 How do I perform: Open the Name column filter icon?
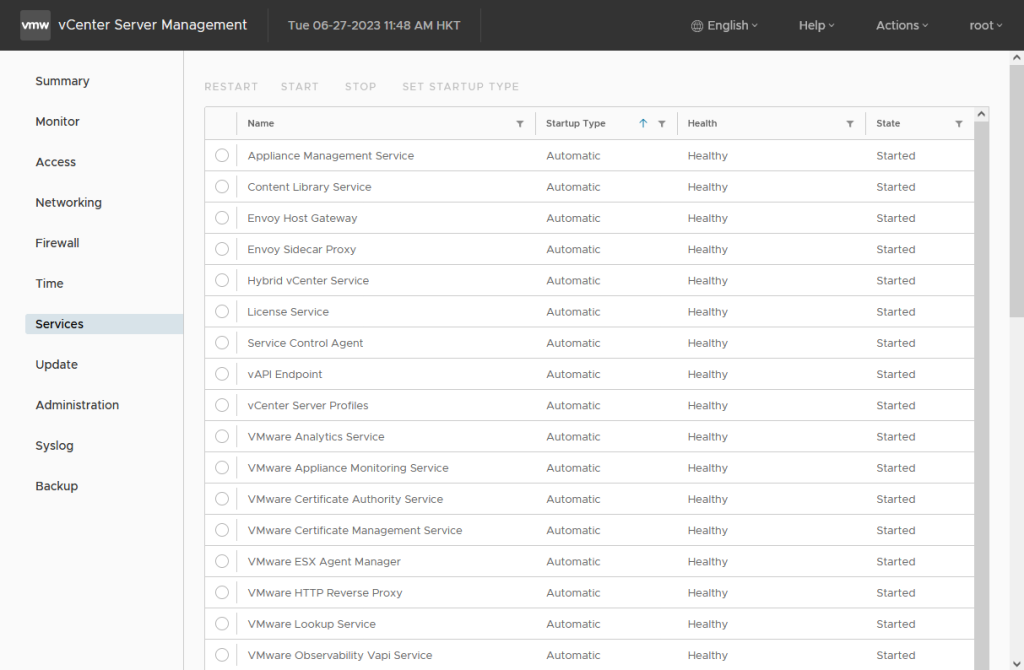[x=520, y=123]
